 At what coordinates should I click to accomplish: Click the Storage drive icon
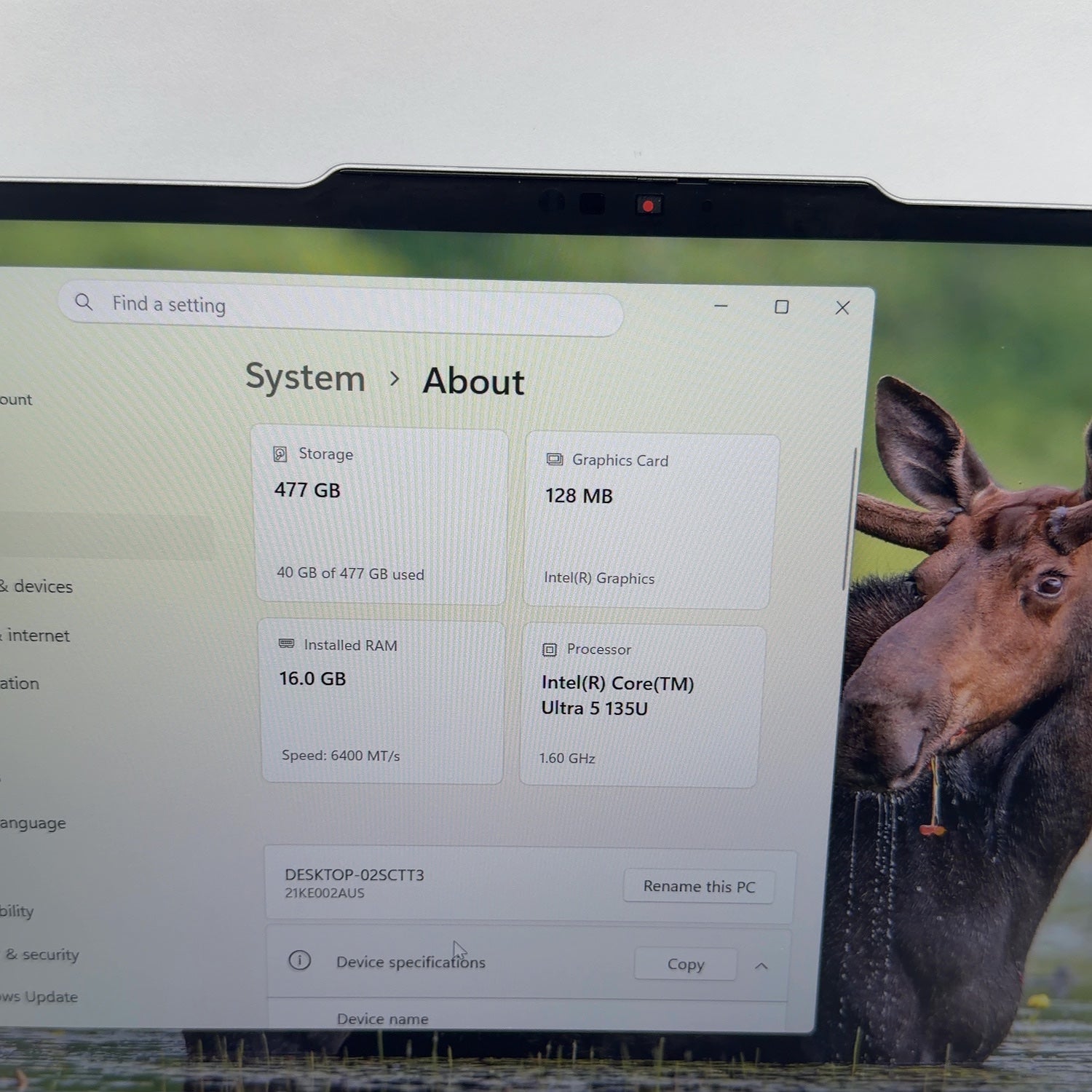point(280,454)
